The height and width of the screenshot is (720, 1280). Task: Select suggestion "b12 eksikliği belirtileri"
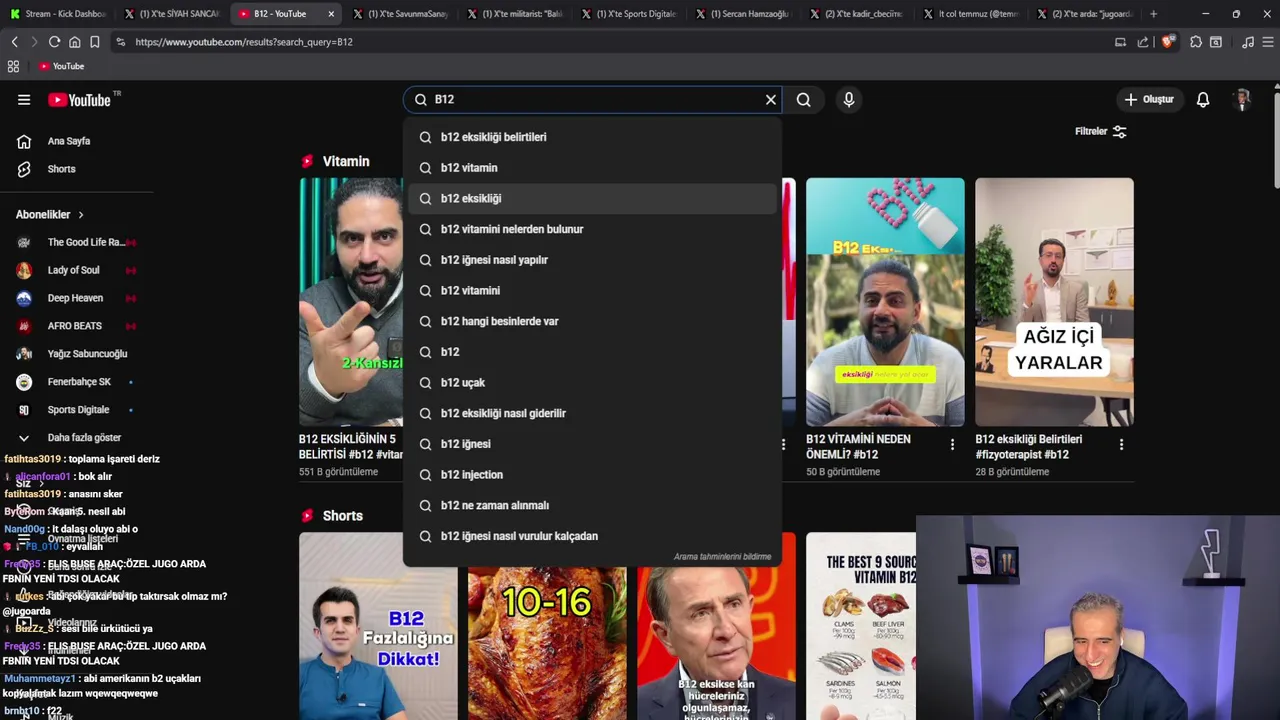click(x=592, y=137)
